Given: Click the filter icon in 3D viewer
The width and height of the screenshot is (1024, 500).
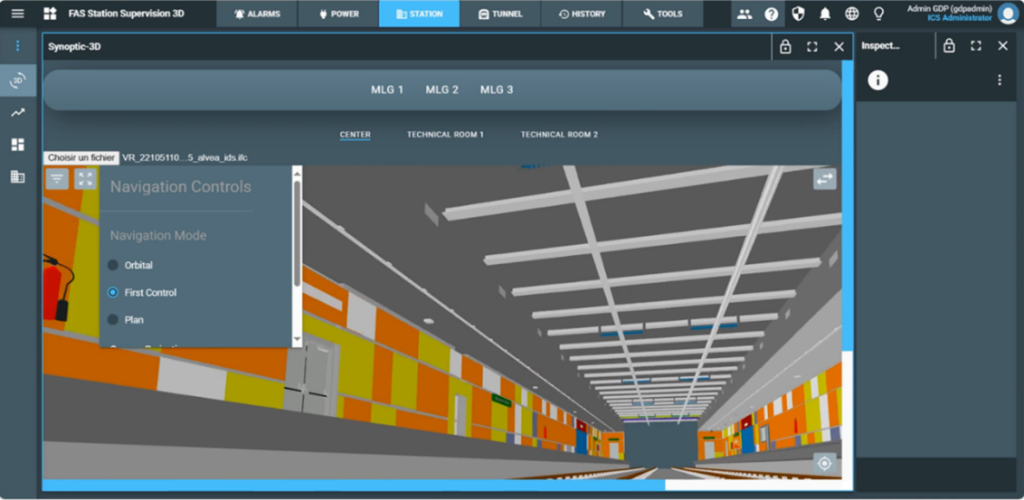Looking at the screenshot, I should (x=58, y=179).
